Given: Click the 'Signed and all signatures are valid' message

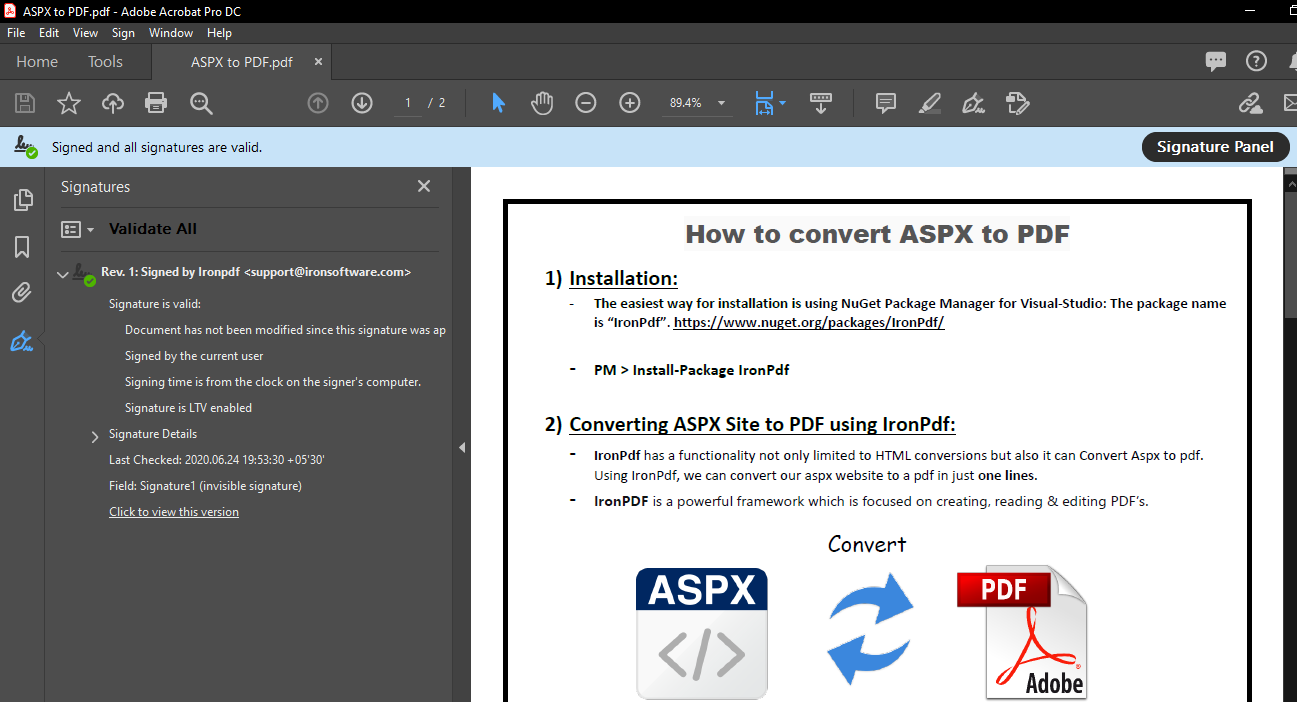Looking at the screenshot, I should 157,147.
